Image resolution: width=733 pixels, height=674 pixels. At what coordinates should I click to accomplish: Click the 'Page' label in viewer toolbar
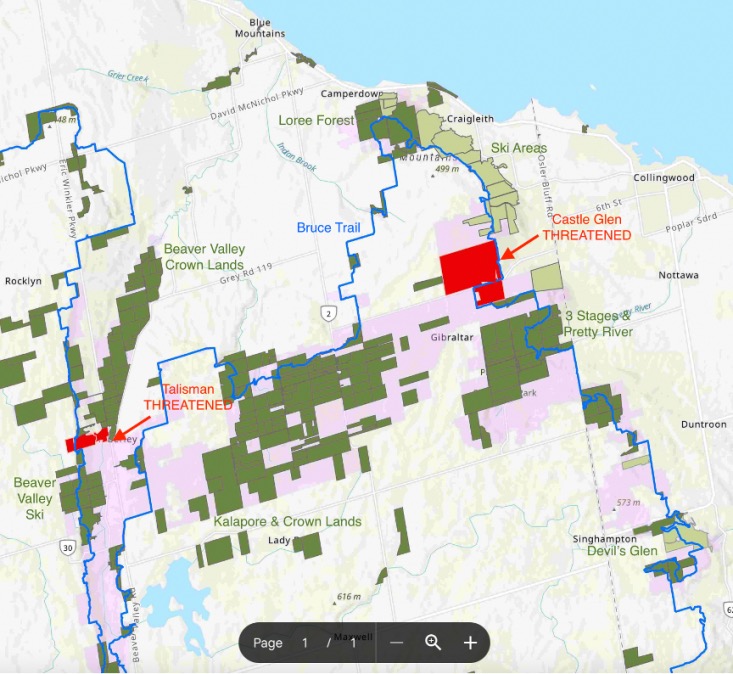coord(267,643)
